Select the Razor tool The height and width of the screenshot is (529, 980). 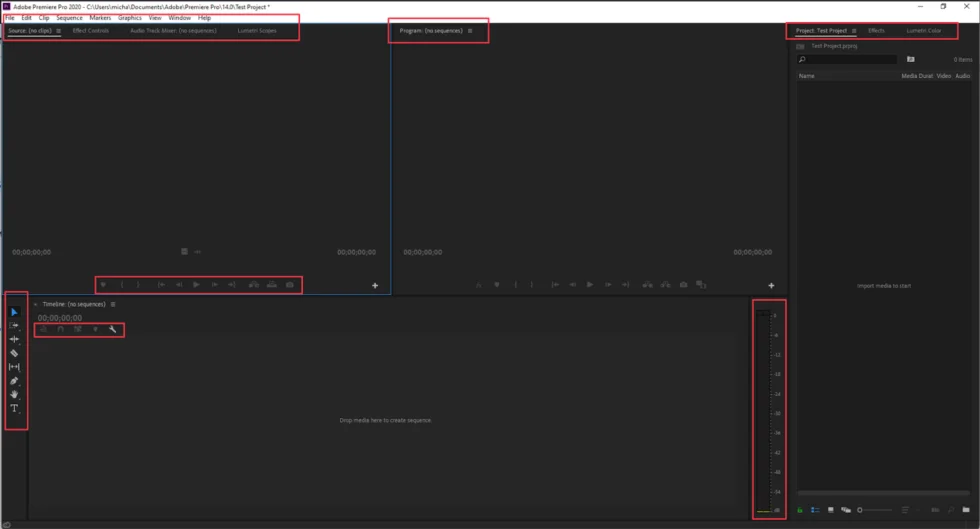[x=14, y=353]
